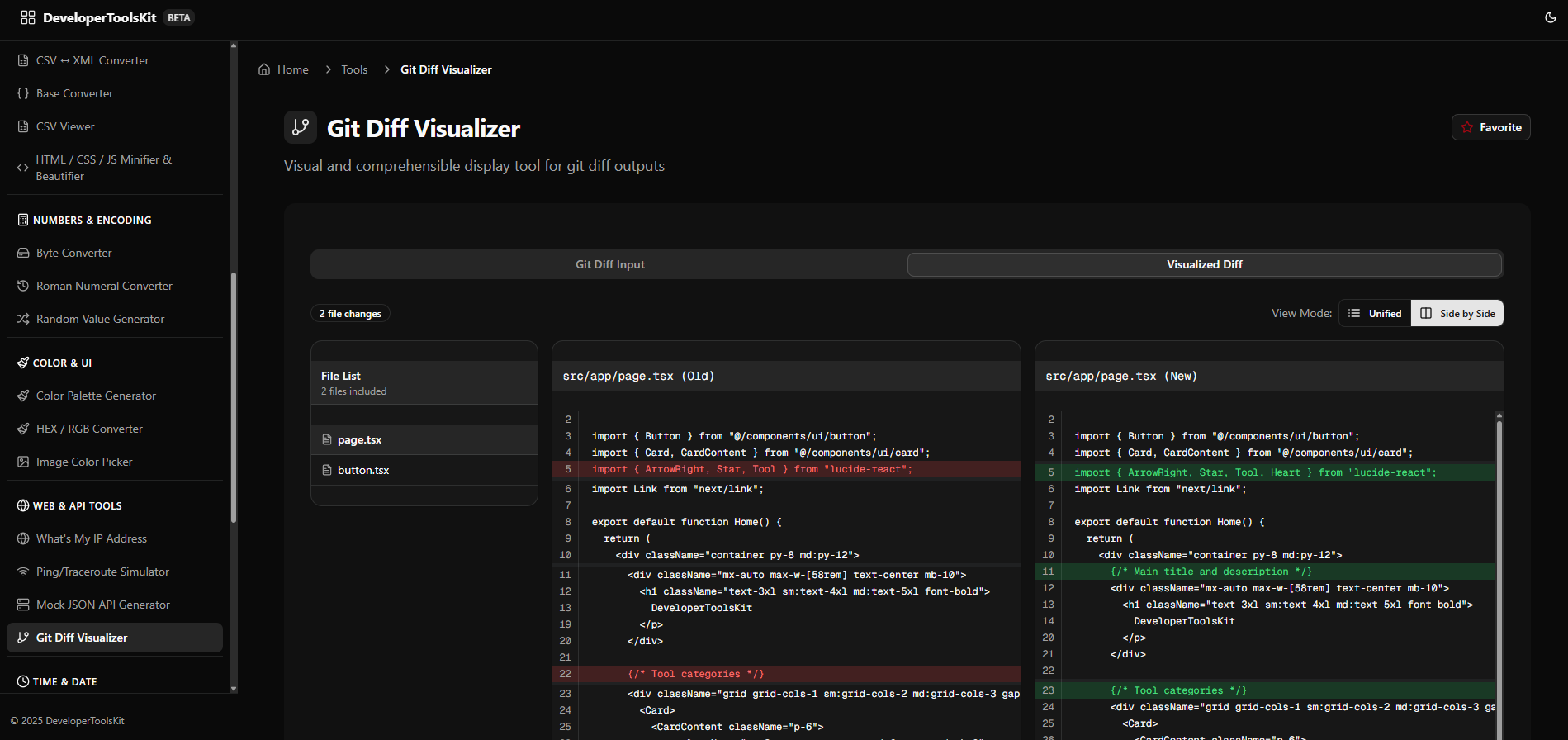Click the Random Value Generator shuffle icon
The height and width of the screenshot is (740, 1568).
pos(23,319)
